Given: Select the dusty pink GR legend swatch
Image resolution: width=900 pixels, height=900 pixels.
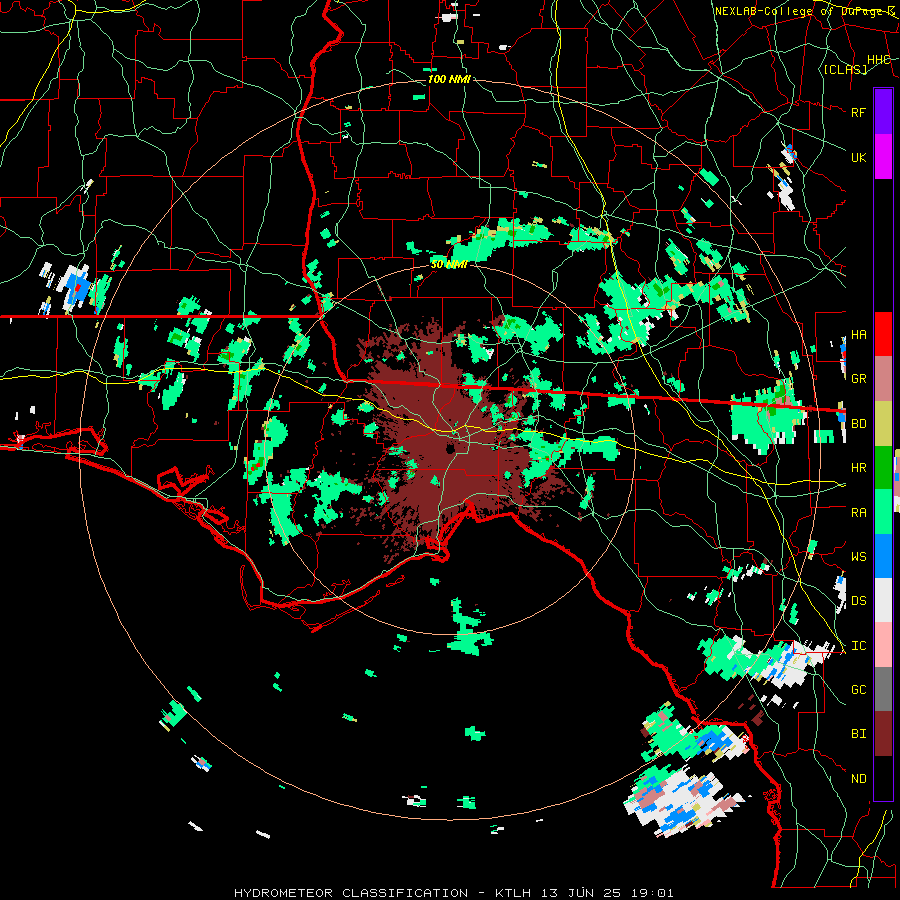Looking at the screenshot, I should pos(883,378).
